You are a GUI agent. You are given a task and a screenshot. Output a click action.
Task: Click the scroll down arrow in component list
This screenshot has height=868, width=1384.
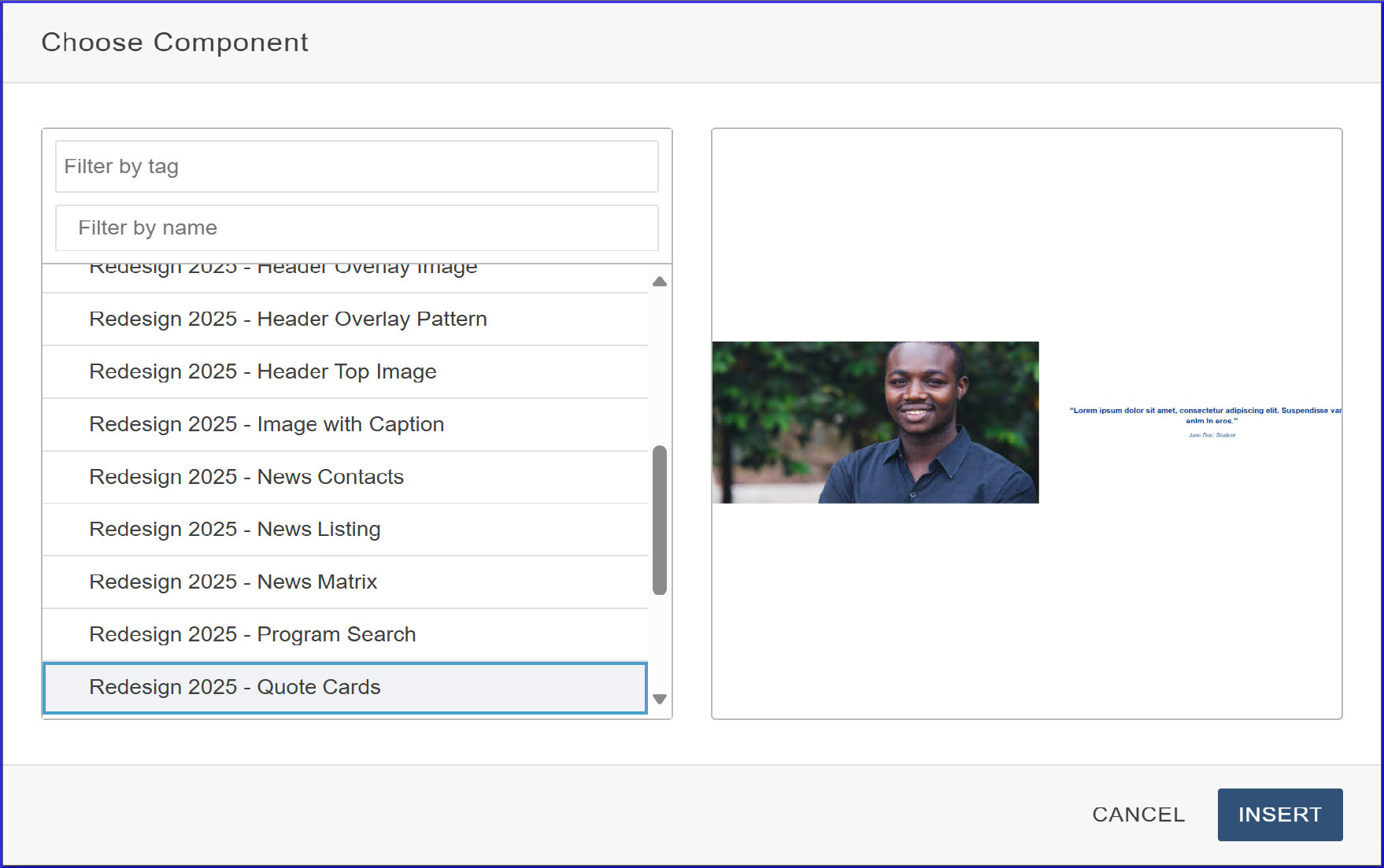pos(660,699)
